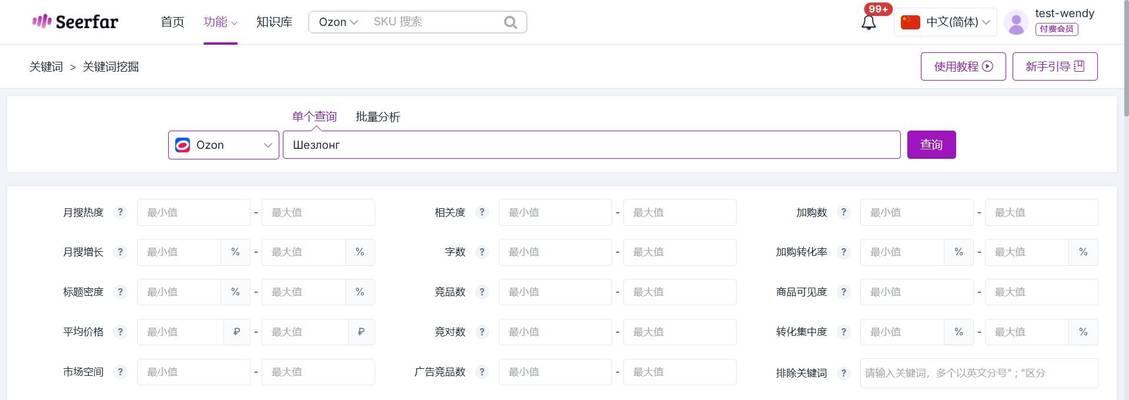
Task: Click 平均价格 maximum value field
Action: click(x=304, y=332)
